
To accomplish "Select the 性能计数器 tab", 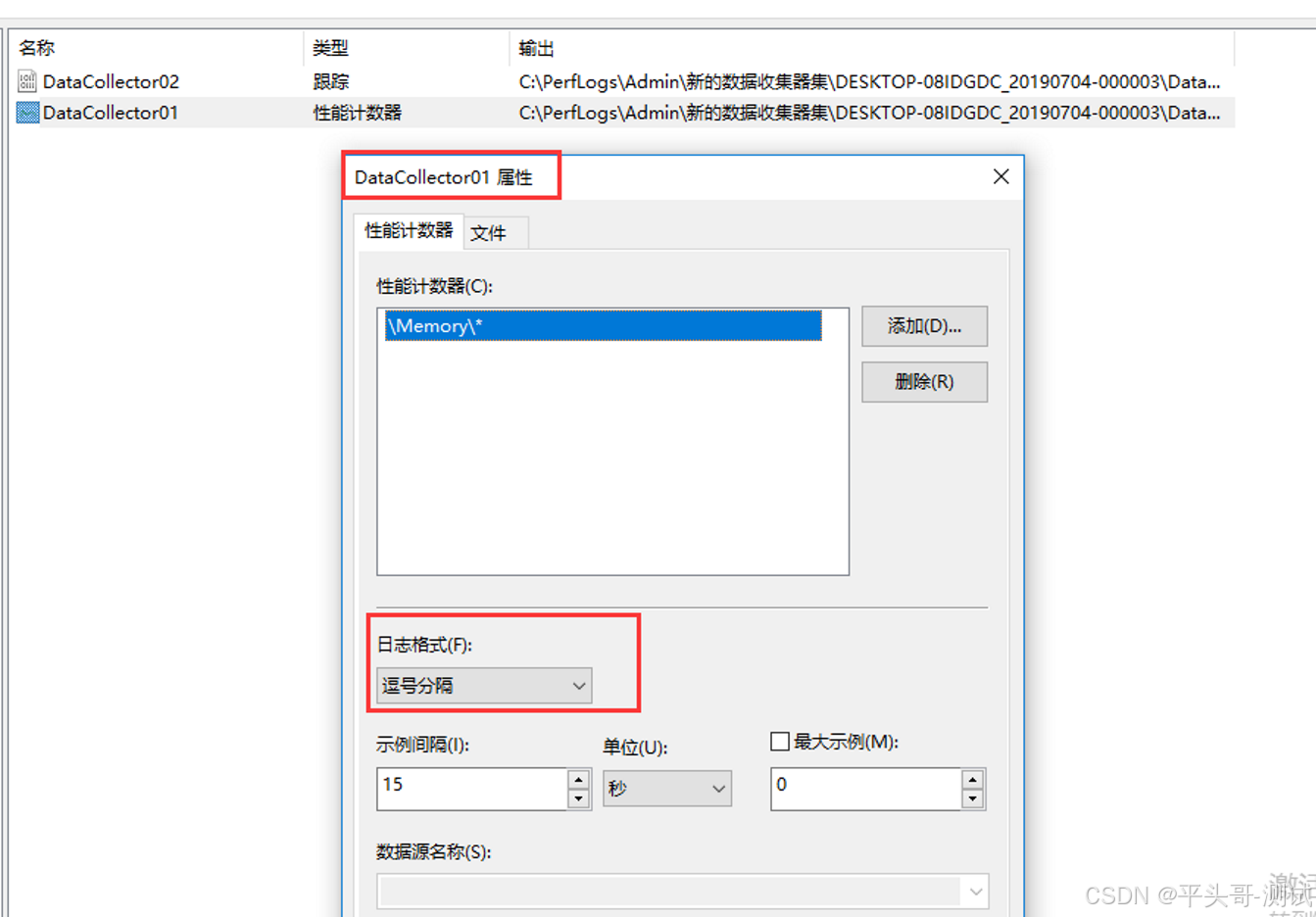I will 409,231.
